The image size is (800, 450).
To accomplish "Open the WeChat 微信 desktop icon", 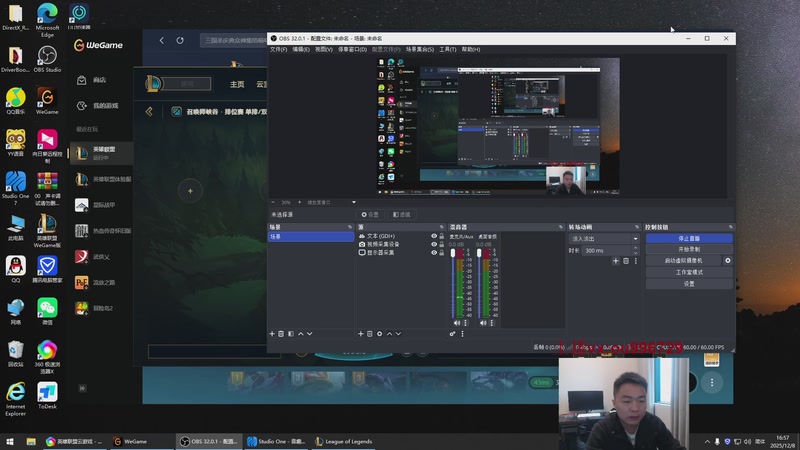I will coord(47,311).
